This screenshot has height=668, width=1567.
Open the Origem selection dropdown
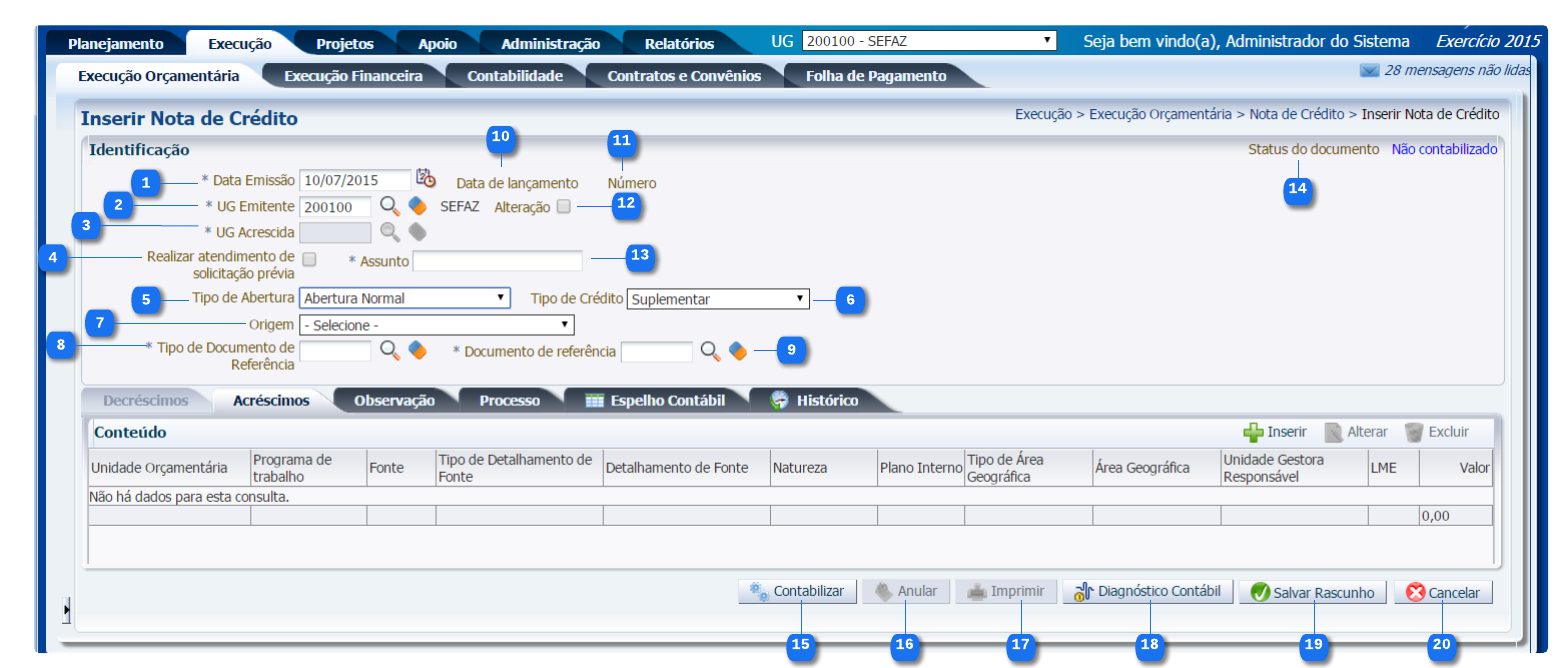(436, 325)
